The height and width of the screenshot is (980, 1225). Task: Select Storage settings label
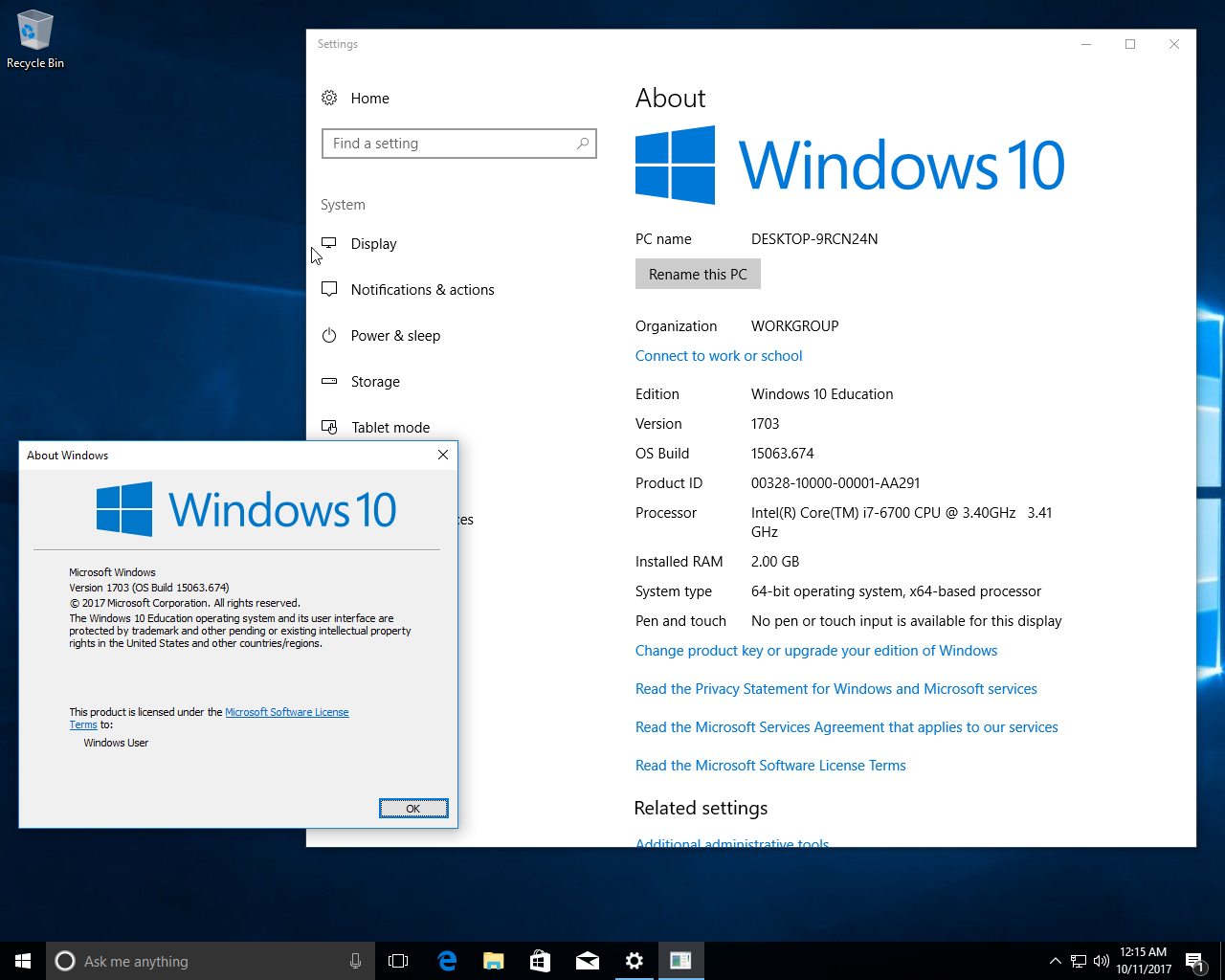click(x=375, y=382)
